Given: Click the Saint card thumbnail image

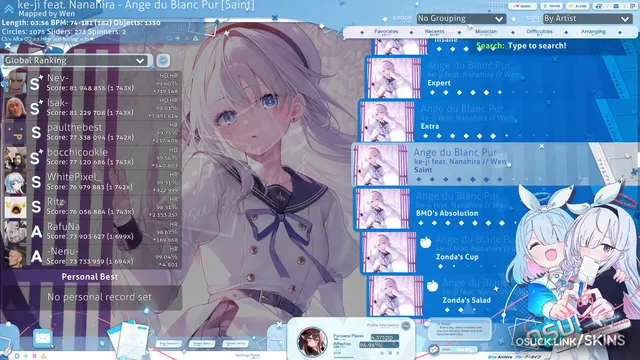Looking at the screenshot, I should point(381,165).
